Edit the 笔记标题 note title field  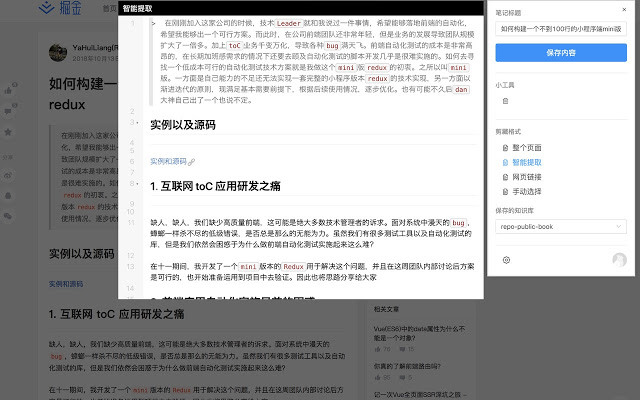561,29
